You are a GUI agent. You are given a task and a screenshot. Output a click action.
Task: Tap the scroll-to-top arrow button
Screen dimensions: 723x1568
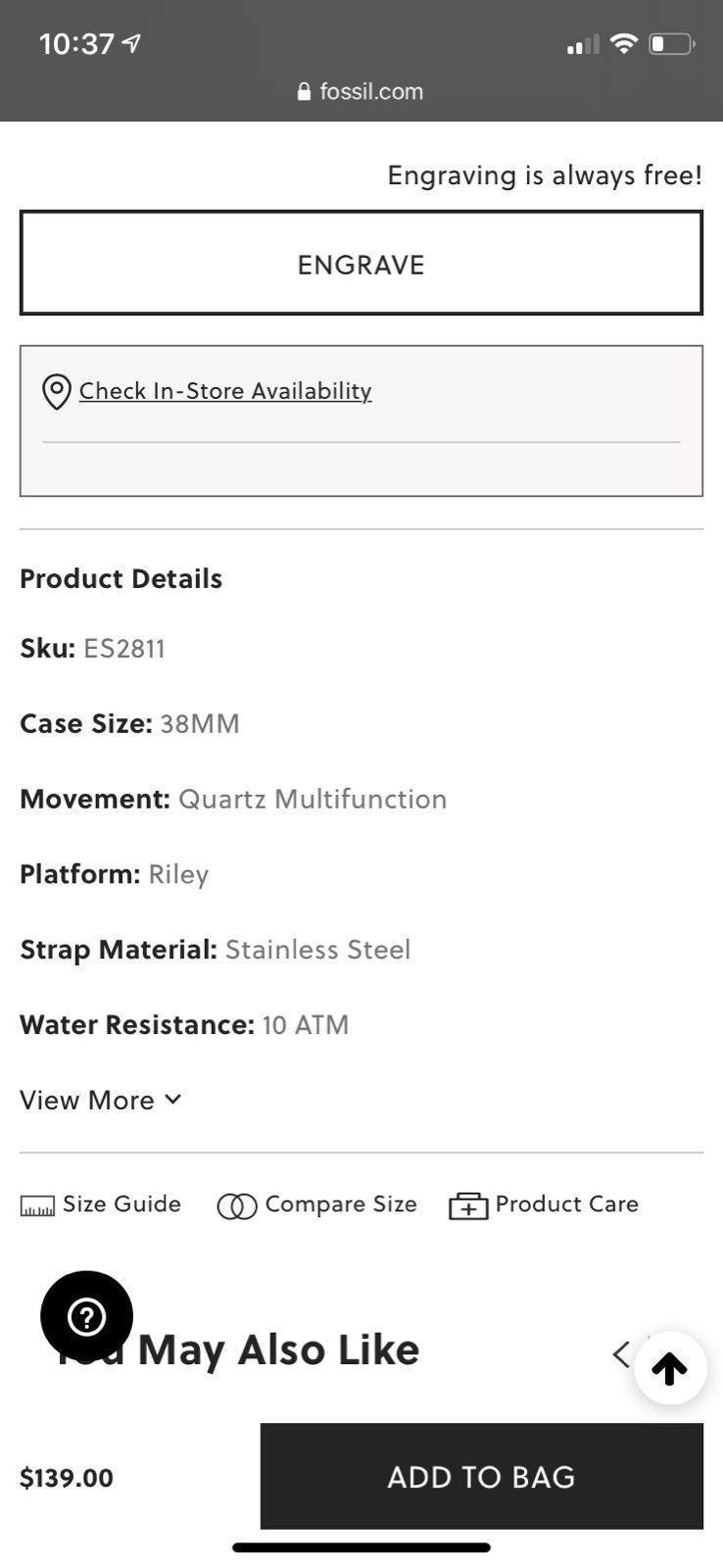pyautogui.click(x=670, y=1368)
